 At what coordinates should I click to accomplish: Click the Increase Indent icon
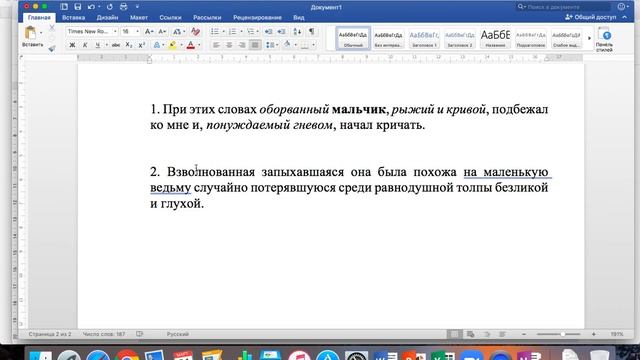pyautogui.click(x=281, y=31)
